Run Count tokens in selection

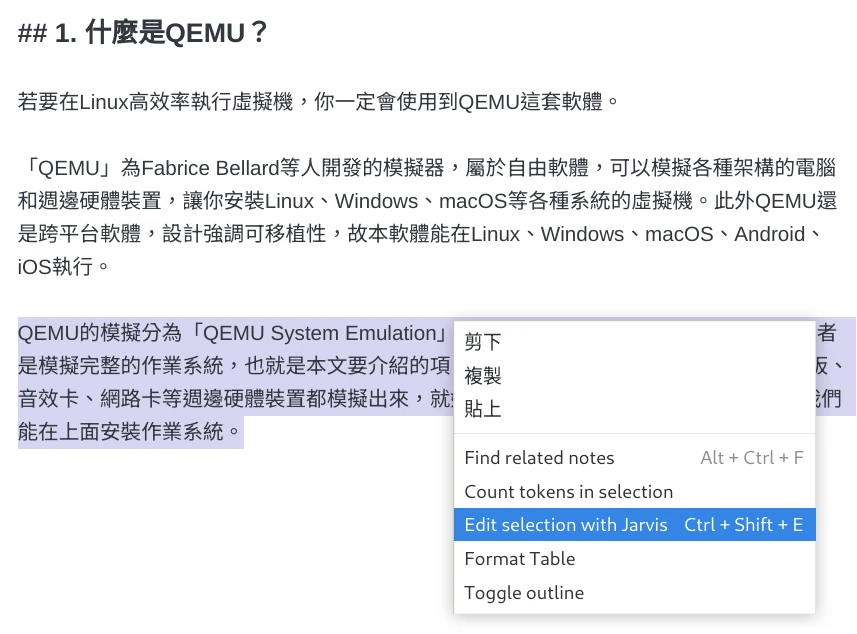(x=569, y=492)
